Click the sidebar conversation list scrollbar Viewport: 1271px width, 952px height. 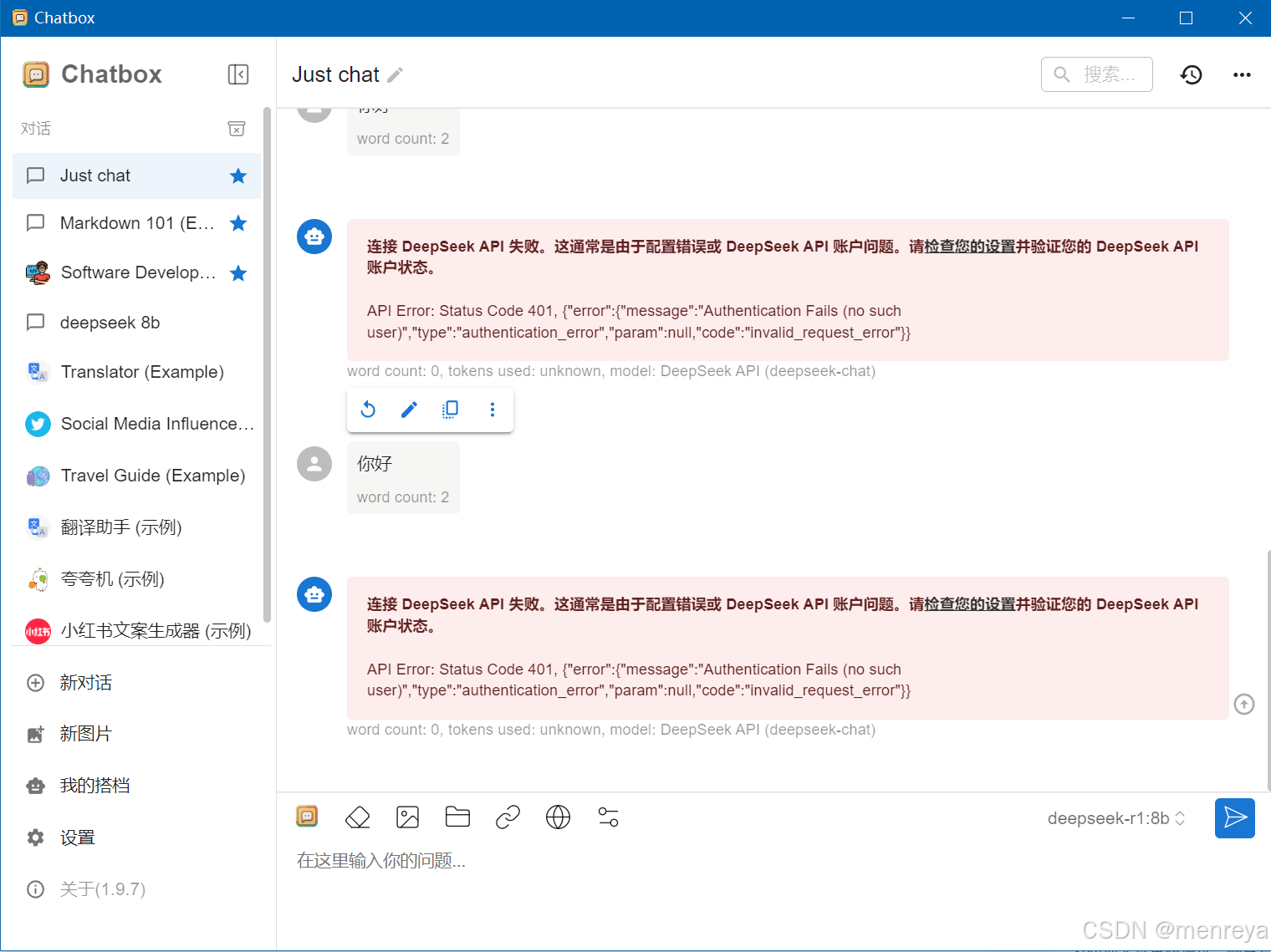click(267, 364)
